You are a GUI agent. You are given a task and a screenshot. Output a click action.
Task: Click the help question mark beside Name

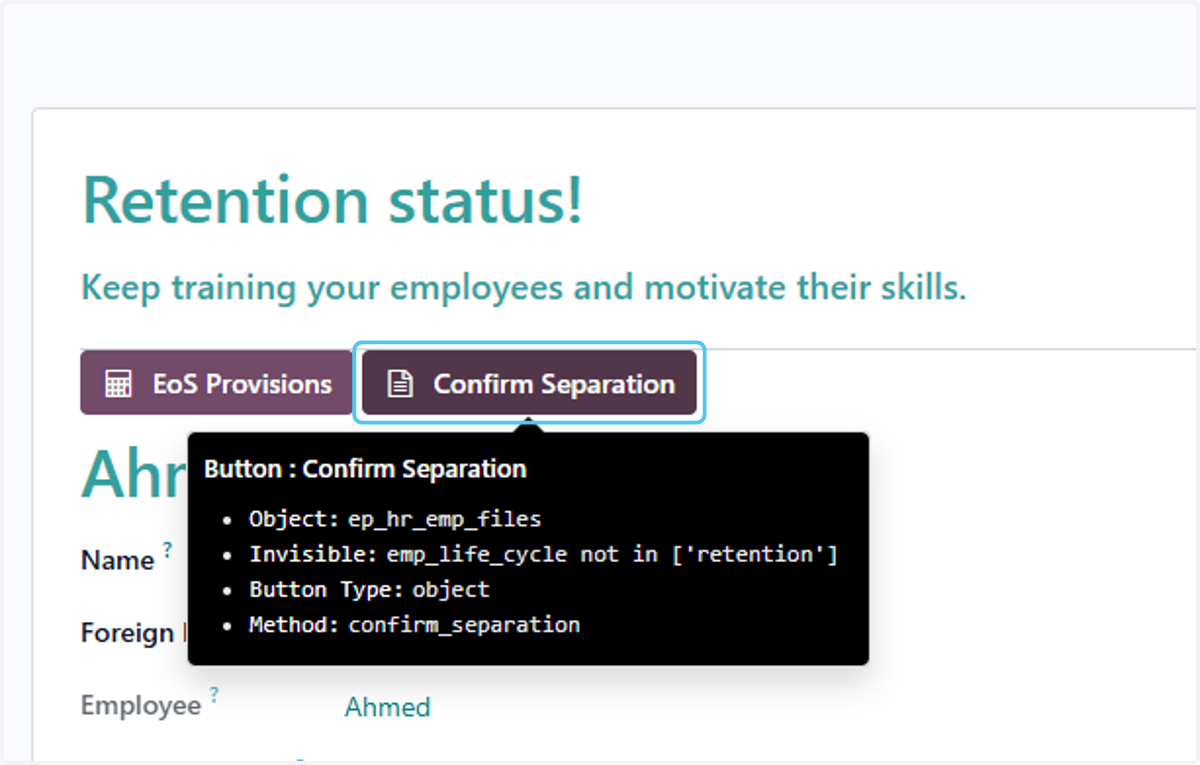point(168,549)
